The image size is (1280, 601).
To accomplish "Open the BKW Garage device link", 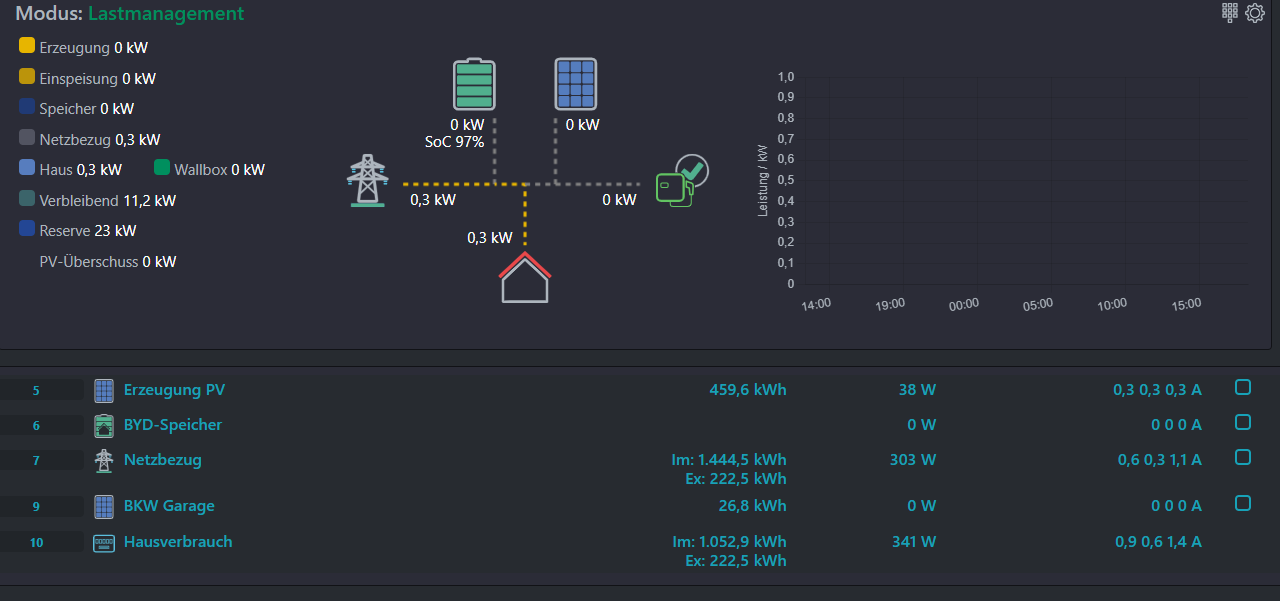I will (x=169, y=506).
